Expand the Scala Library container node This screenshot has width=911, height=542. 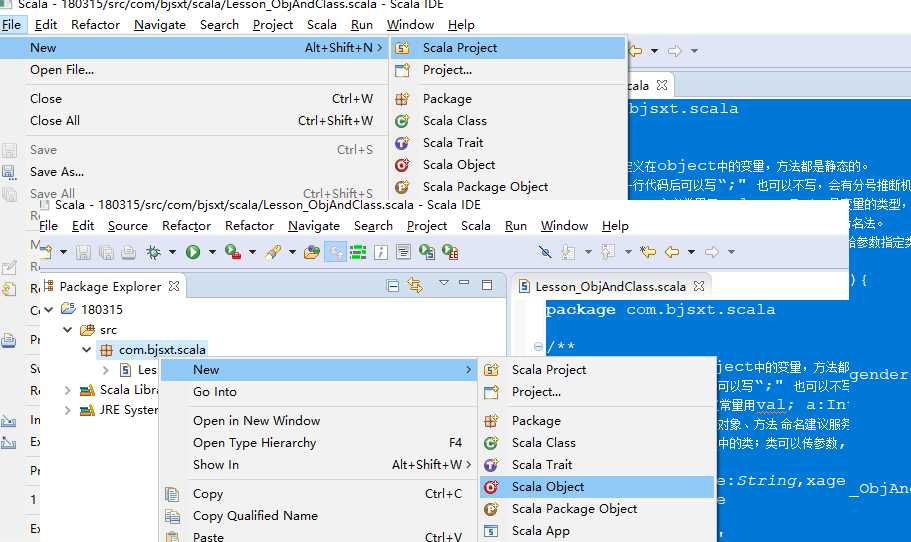67,390
